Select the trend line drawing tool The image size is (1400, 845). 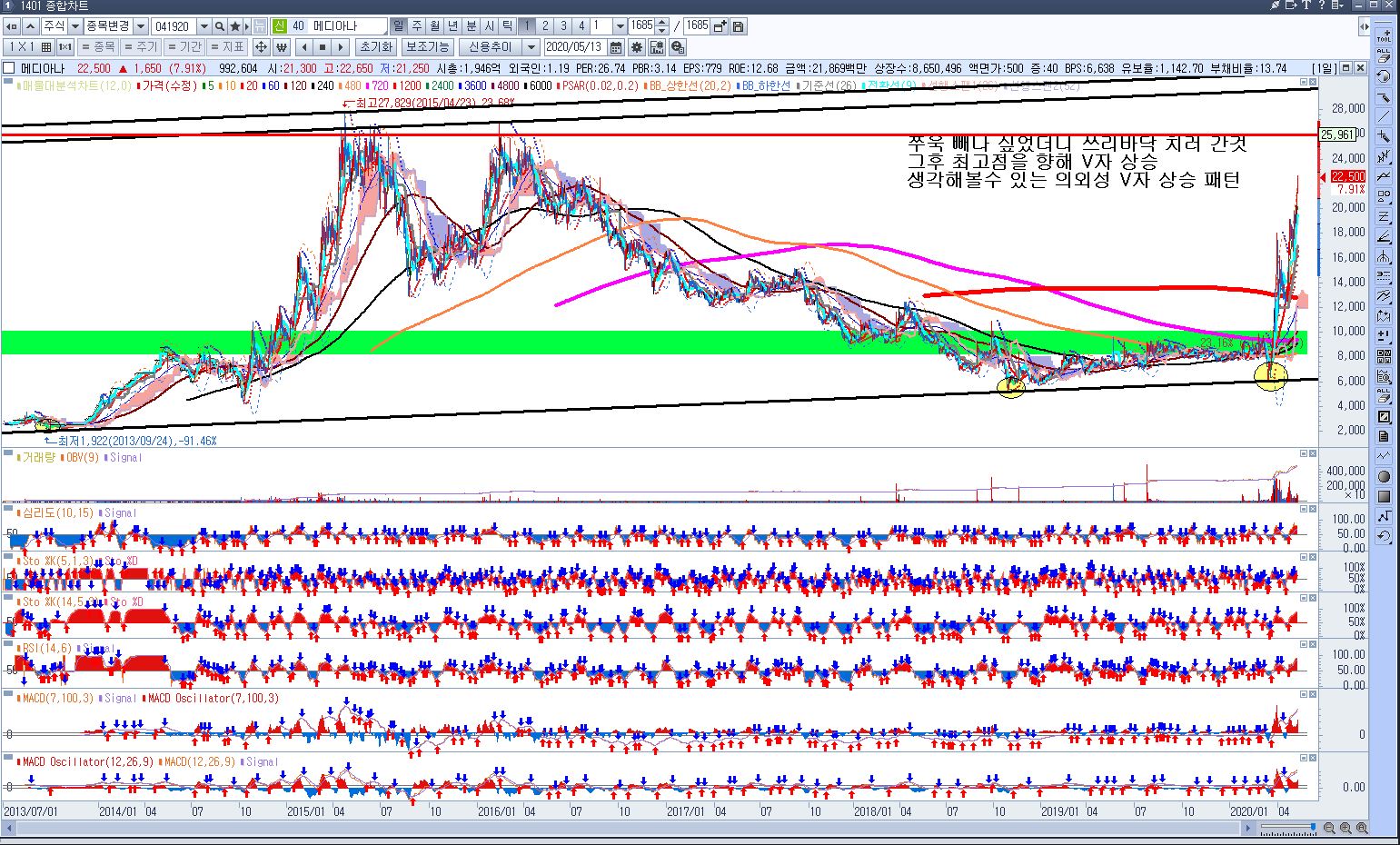coord(1384,116)
